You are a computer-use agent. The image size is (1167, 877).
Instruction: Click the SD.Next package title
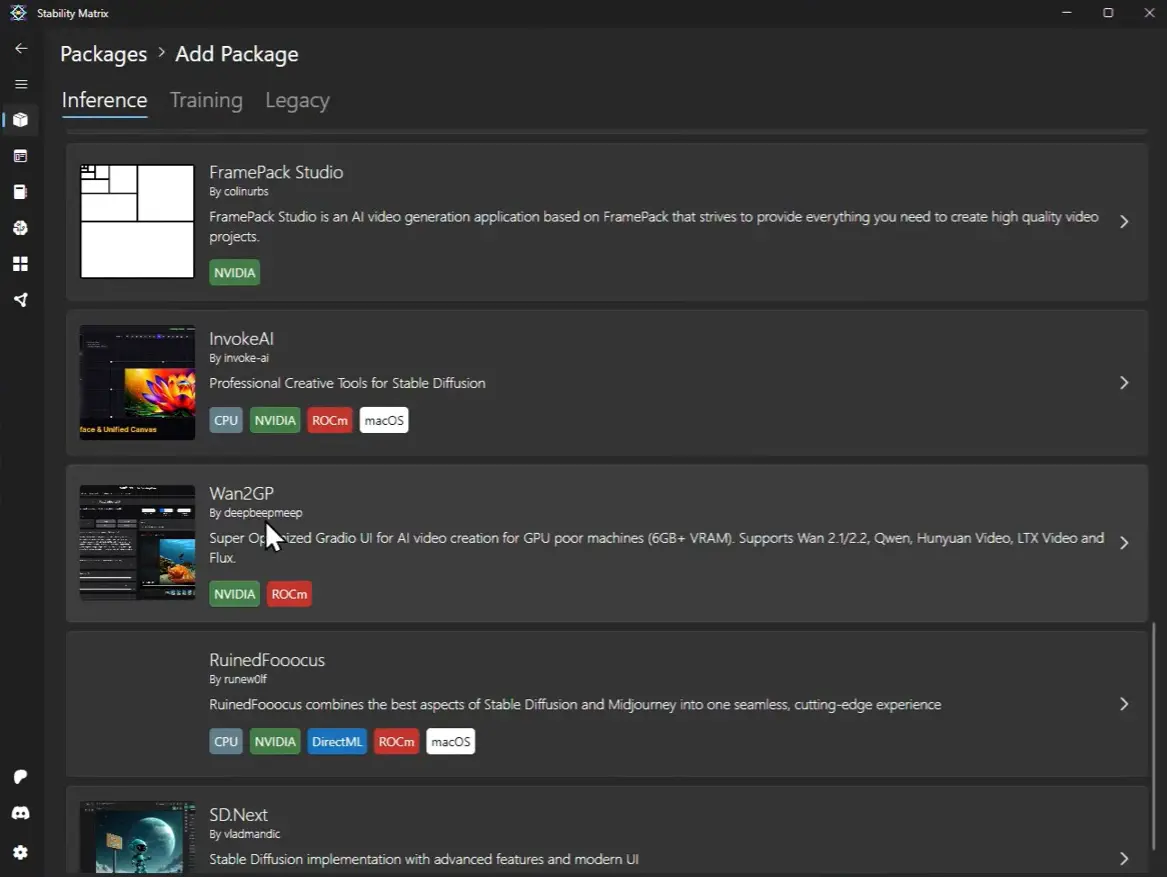[x=238, y=815]
